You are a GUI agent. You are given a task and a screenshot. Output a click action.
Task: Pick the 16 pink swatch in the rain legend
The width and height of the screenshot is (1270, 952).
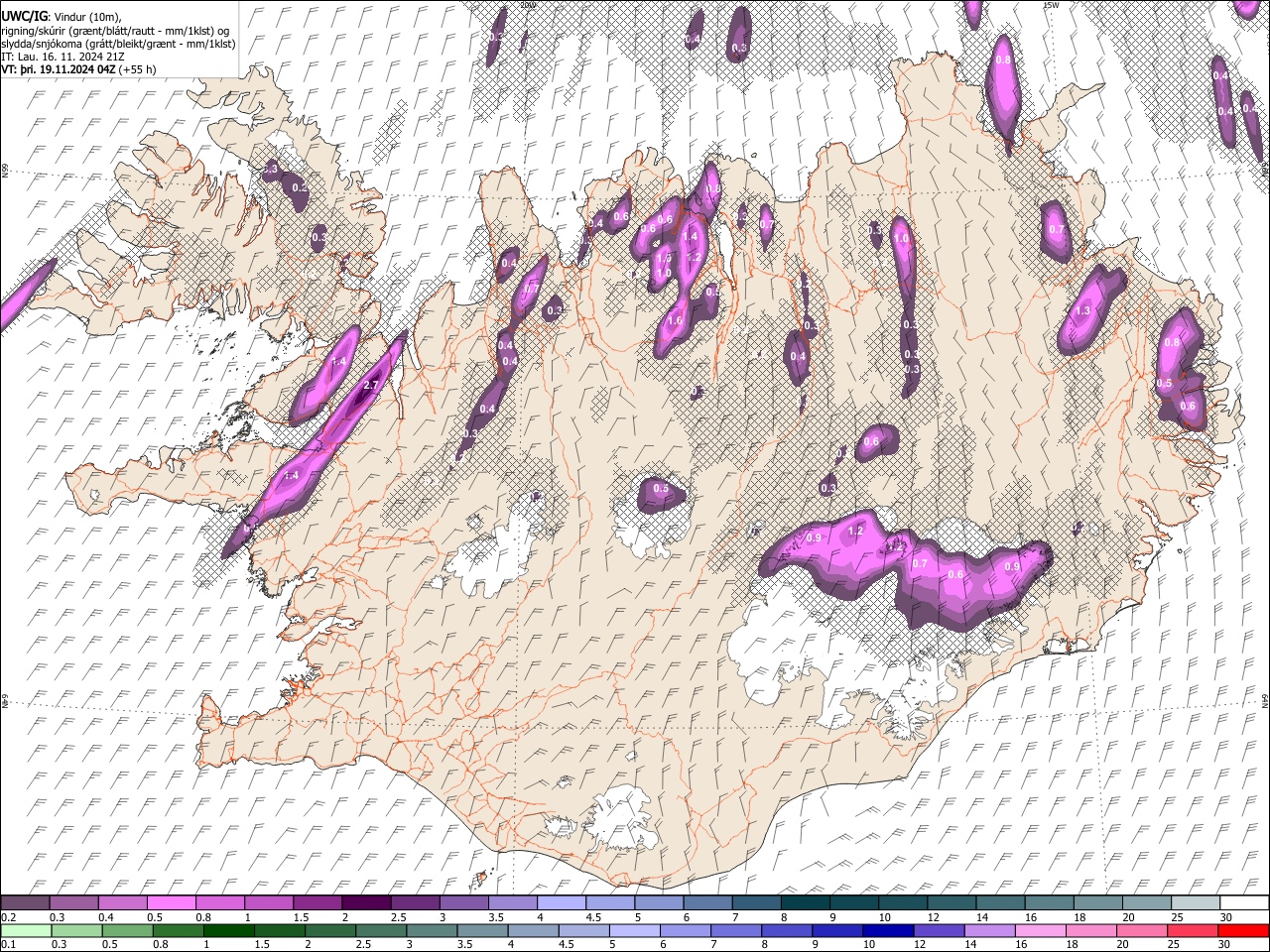click(1042, 930)
